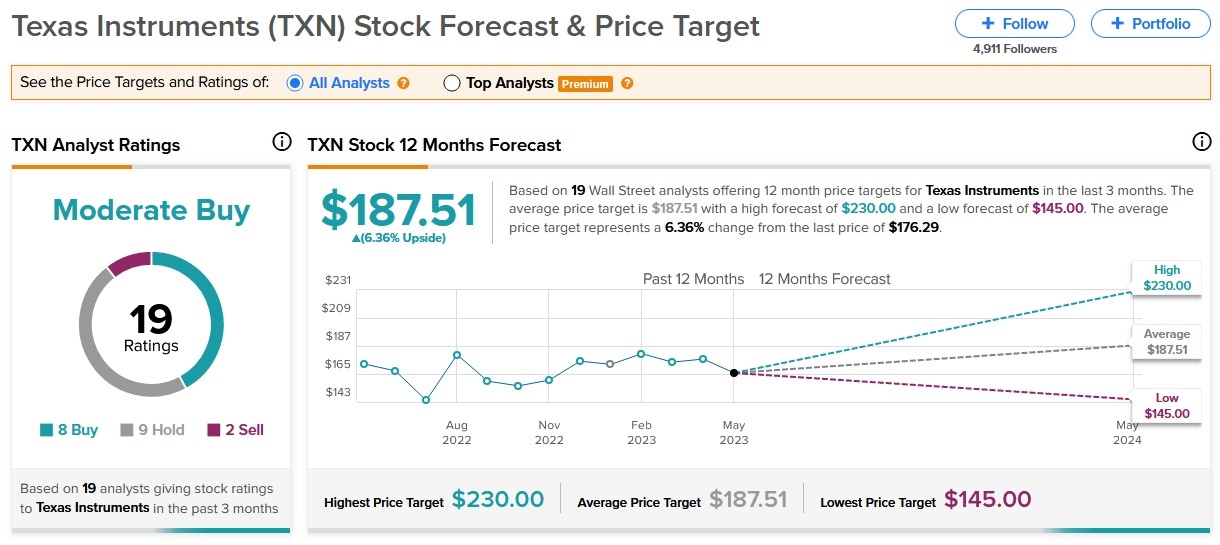
Task: Select the Top Analysts radio button
Action: (x=451, y=83)
